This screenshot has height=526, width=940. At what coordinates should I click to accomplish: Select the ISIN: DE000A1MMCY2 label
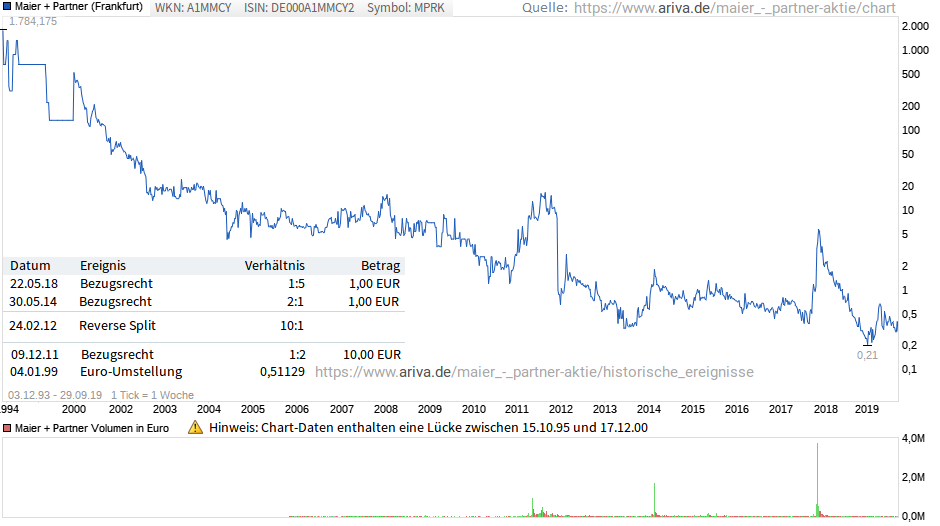tap(299, 7)
